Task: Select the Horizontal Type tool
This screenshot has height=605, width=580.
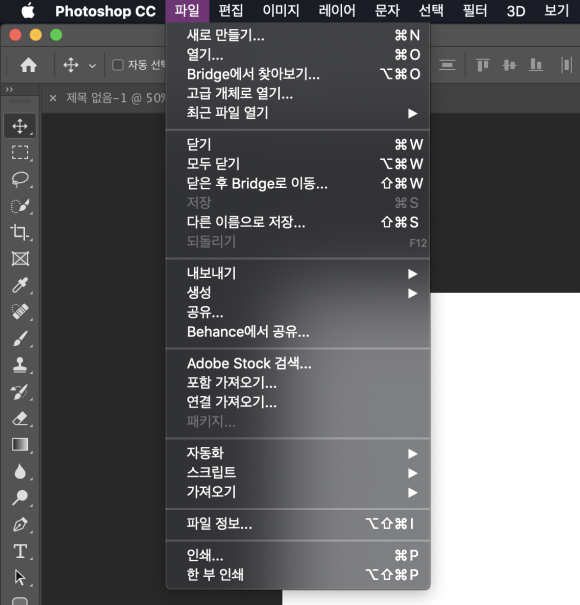Action: pos(20,551)
